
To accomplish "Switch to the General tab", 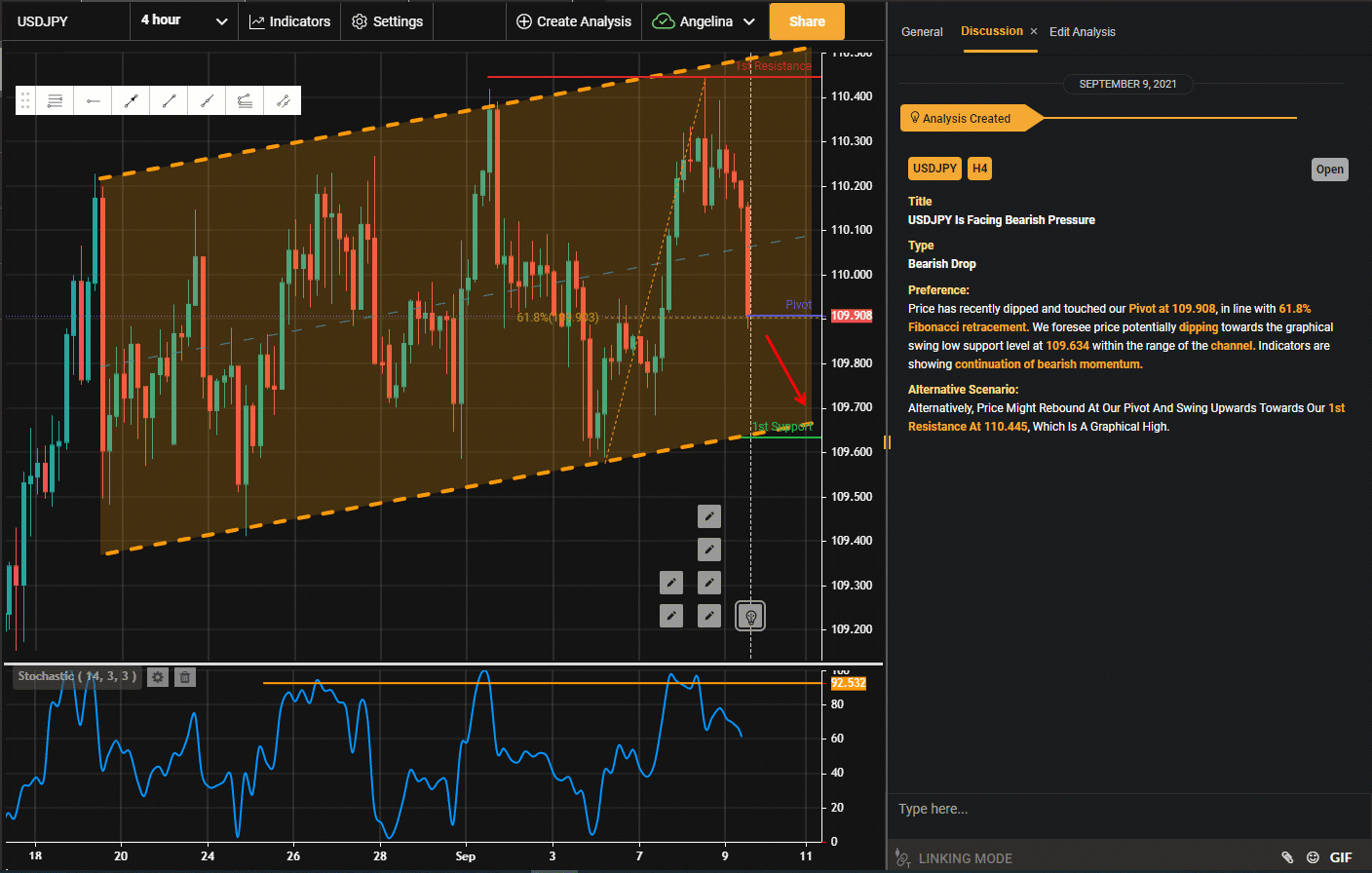I will pos(922,31).
